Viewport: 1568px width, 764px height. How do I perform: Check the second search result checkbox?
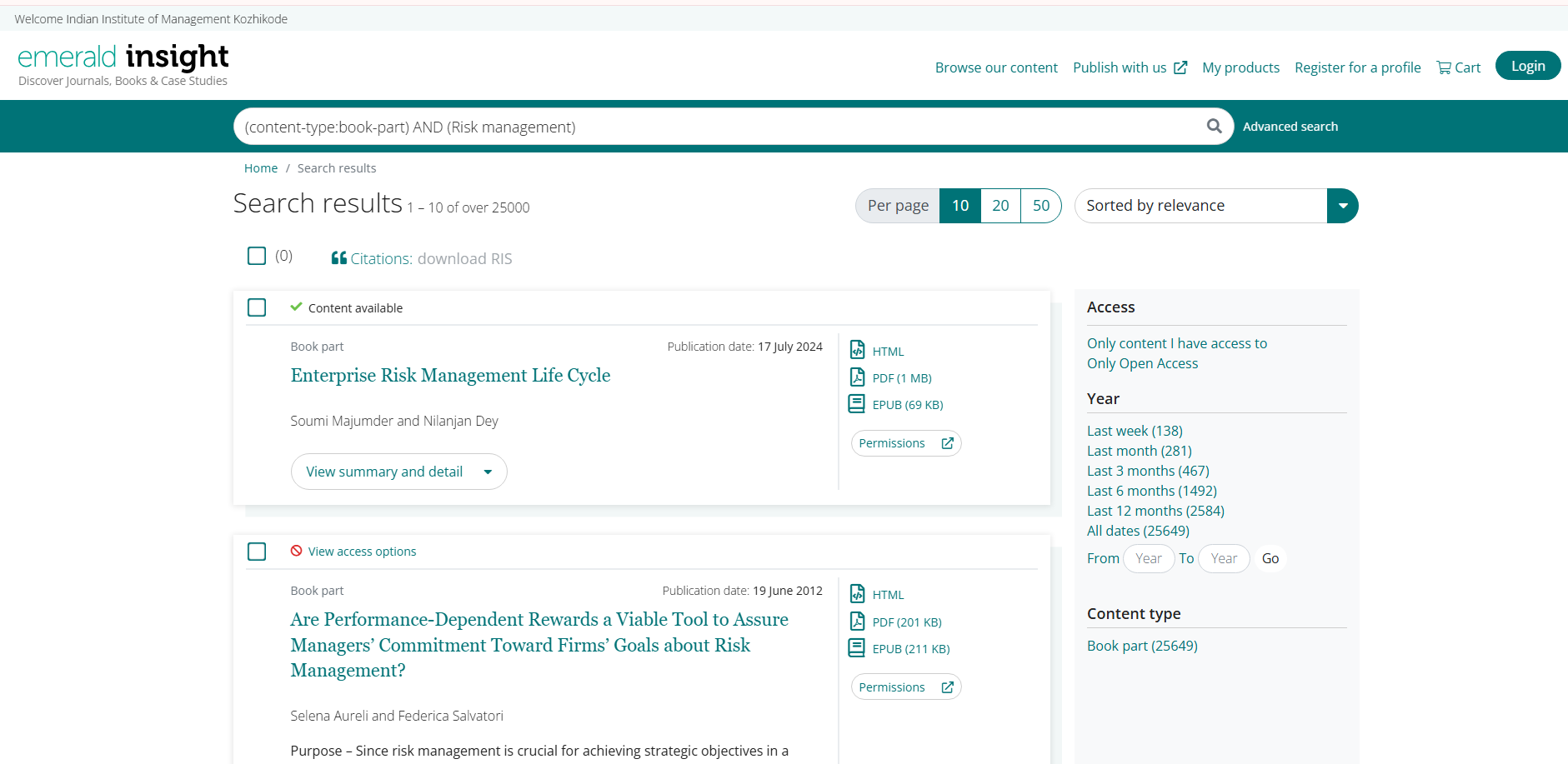pos(257,552)
